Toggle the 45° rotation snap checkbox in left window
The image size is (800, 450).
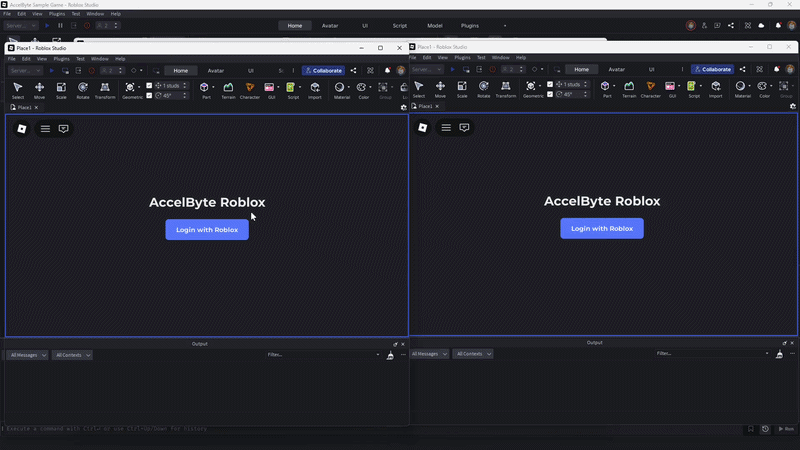(149, 95)
